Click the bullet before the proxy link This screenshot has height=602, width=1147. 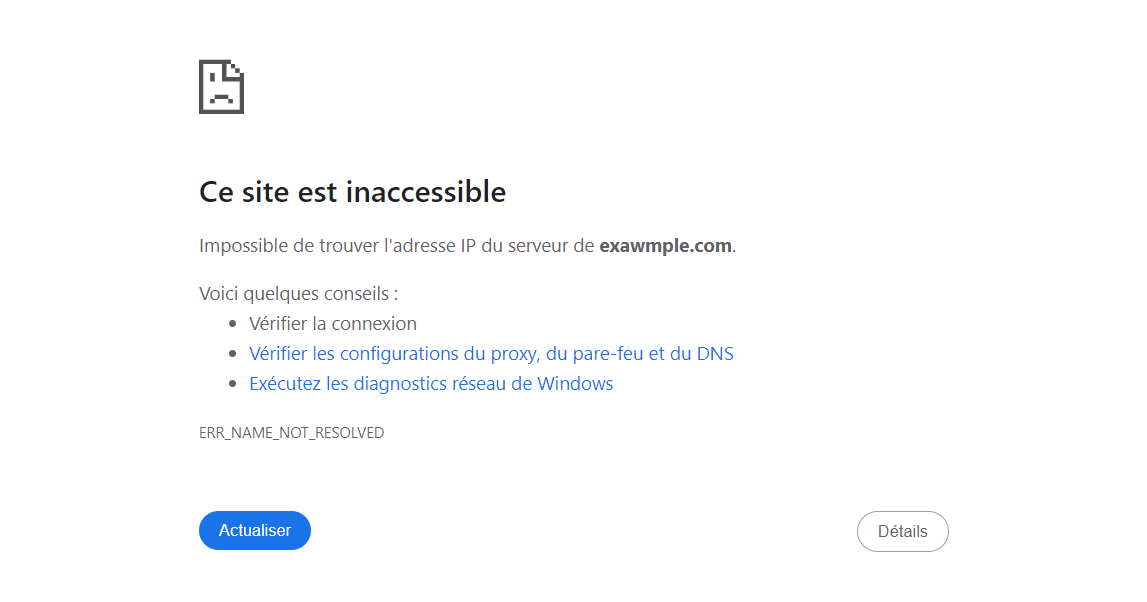point(233,354)
